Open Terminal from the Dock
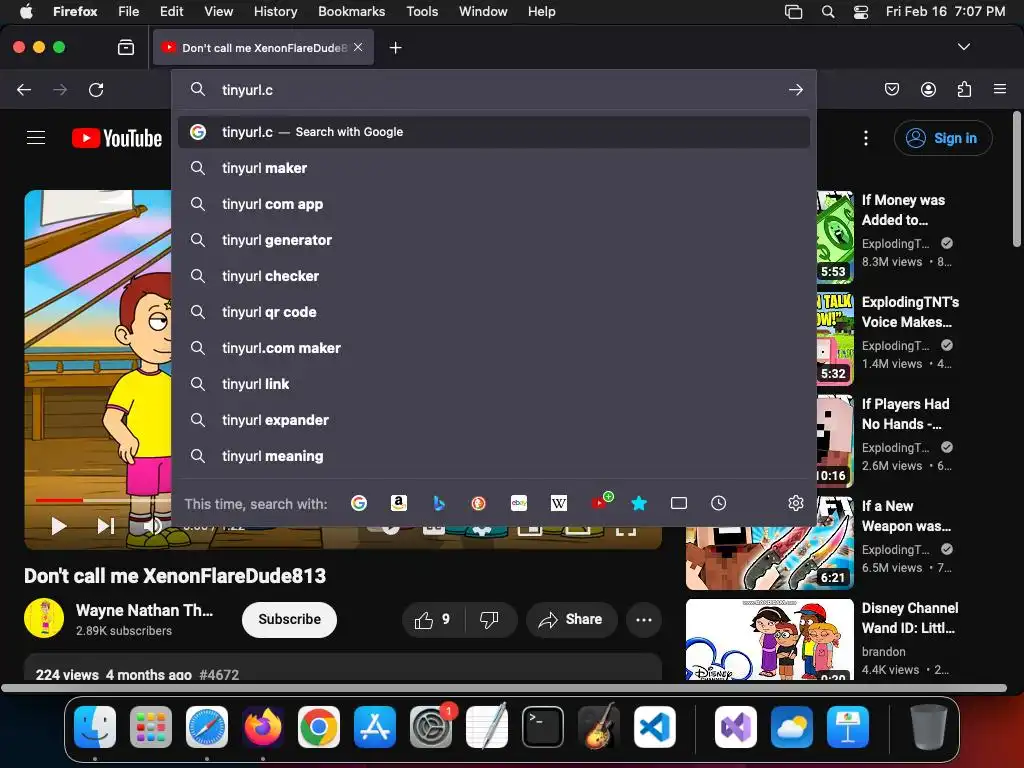The image size is (1024, 768). click(543, 727)
